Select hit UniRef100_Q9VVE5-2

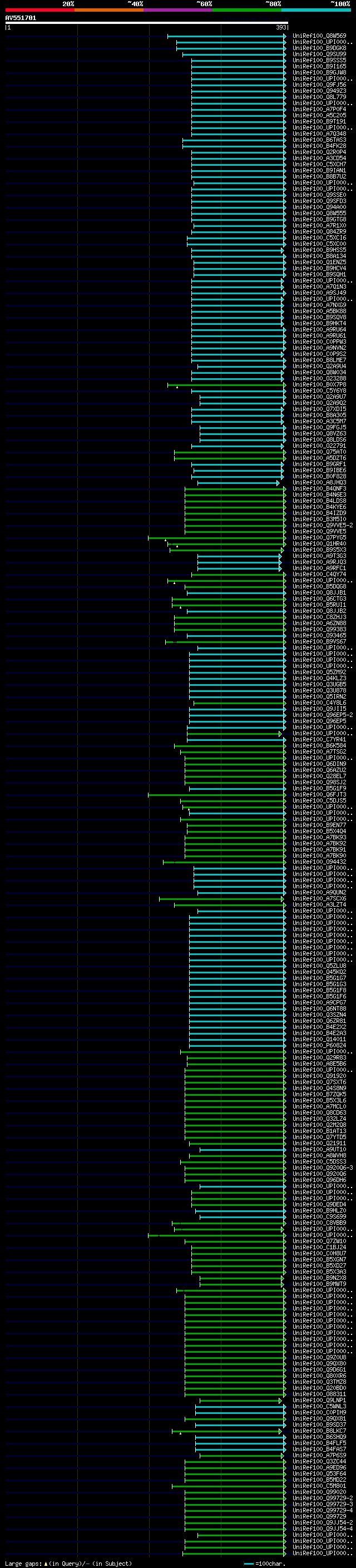(323, 525)
